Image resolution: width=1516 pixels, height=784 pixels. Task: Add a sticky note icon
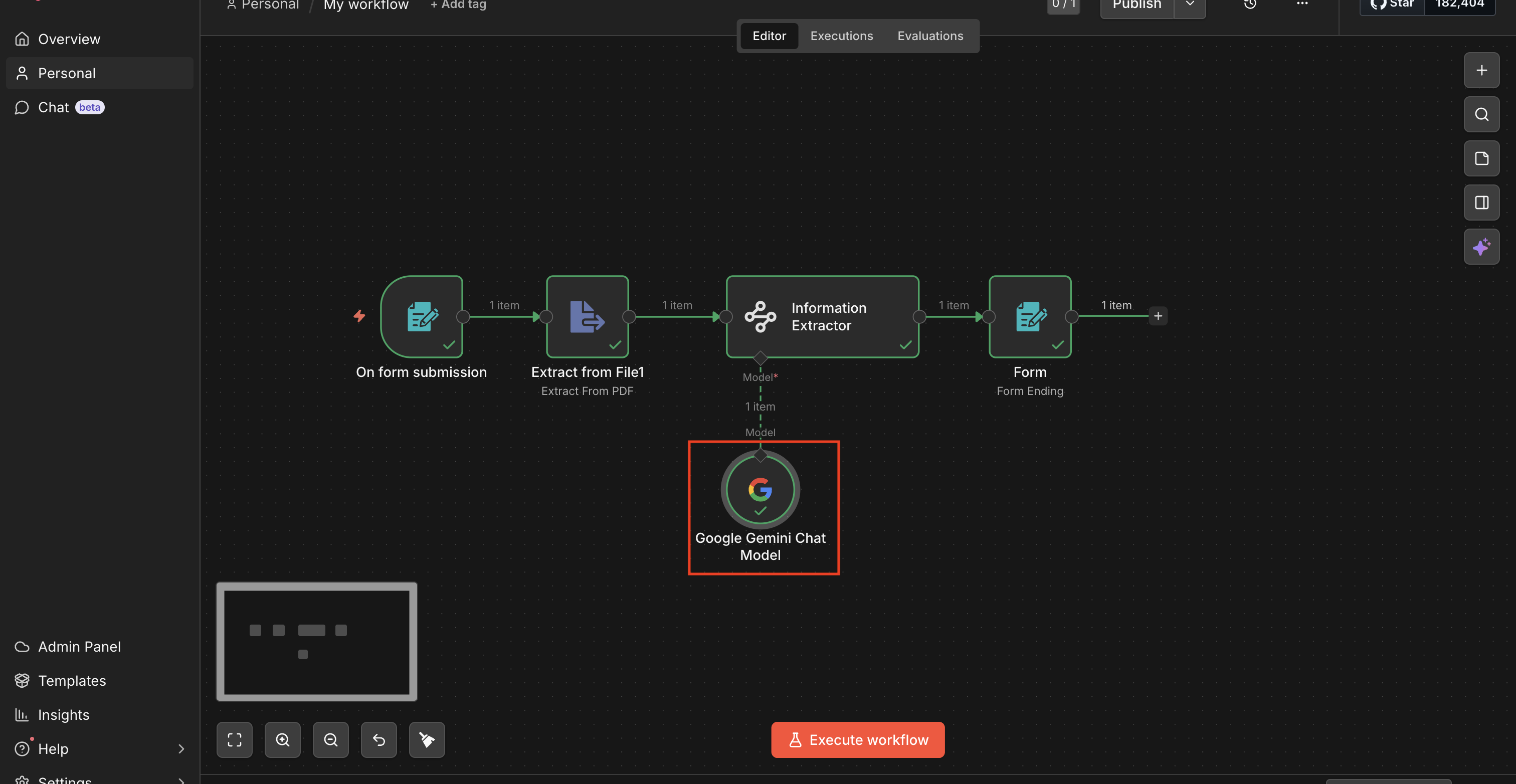1481,158
